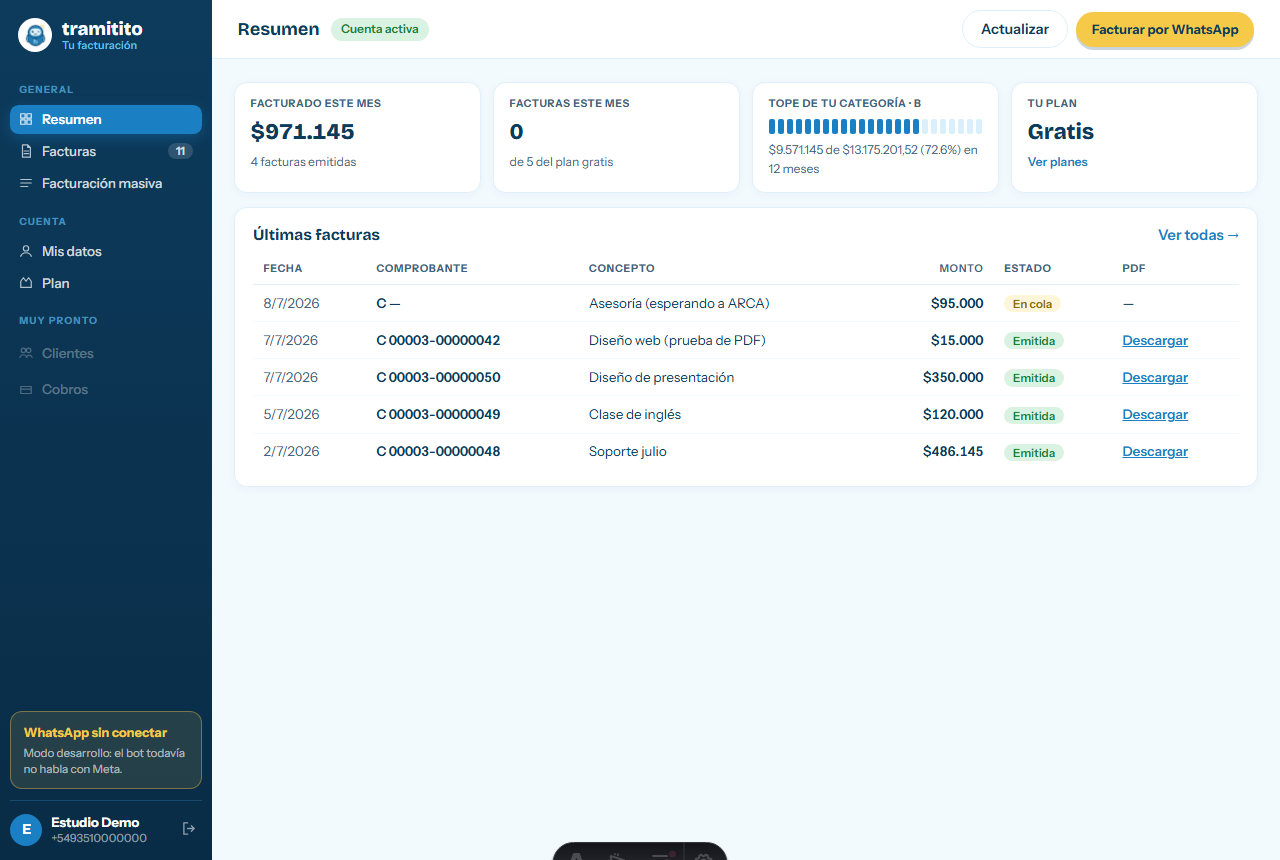Click the En cola status badge
The height and width of the screenshot is (860, 1280).
1032,304
